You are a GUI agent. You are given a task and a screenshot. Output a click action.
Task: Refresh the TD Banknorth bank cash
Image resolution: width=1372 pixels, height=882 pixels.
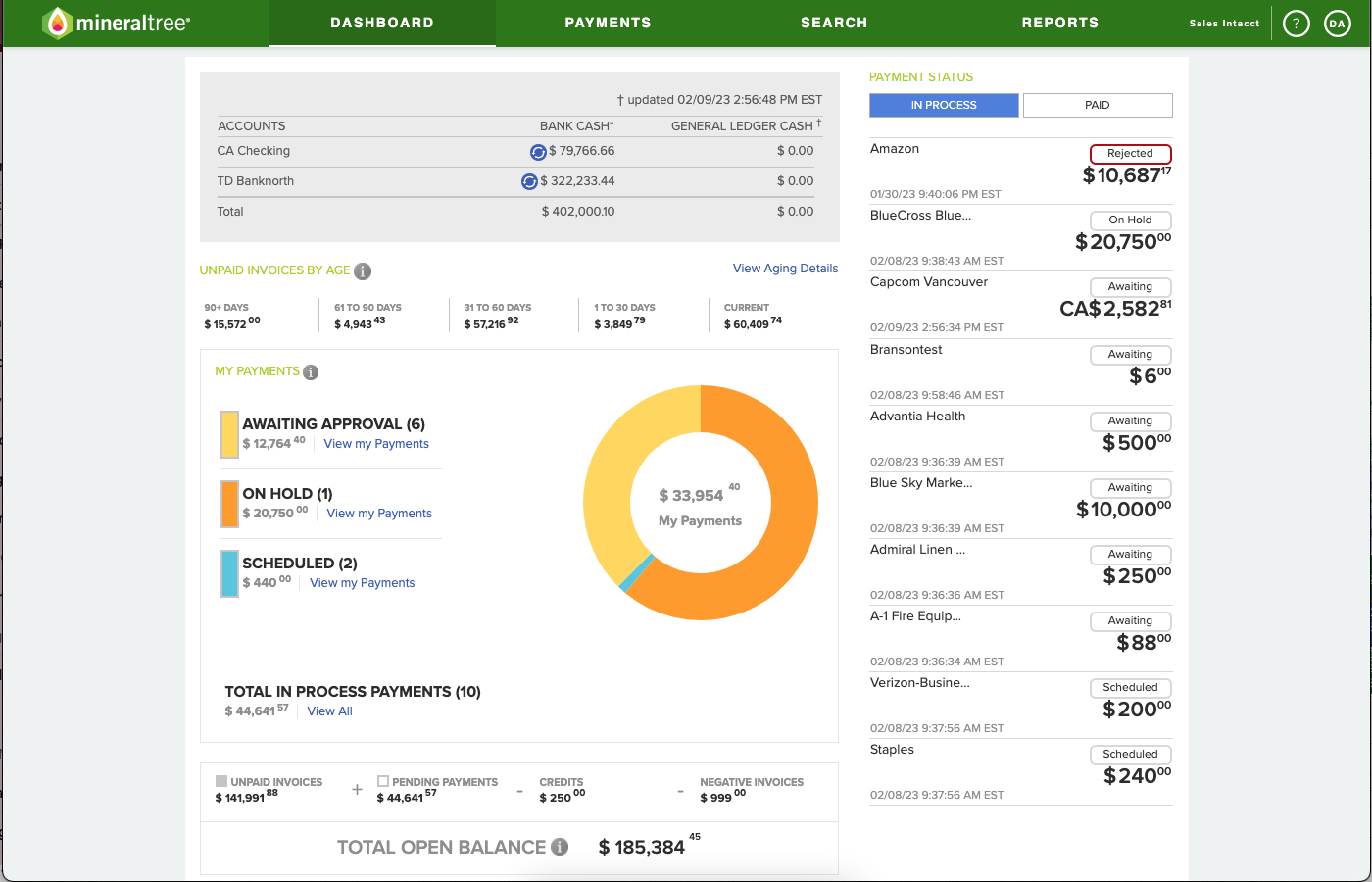(x=529, y=181)
